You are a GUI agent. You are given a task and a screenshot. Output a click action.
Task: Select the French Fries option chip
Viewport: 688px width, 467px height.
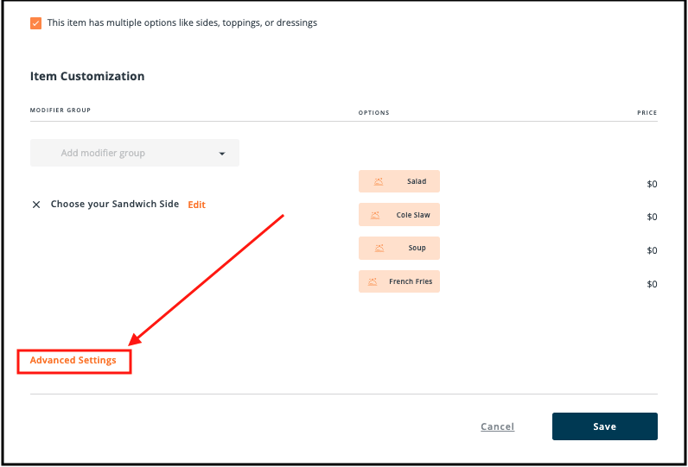click(x=399, y=282)
